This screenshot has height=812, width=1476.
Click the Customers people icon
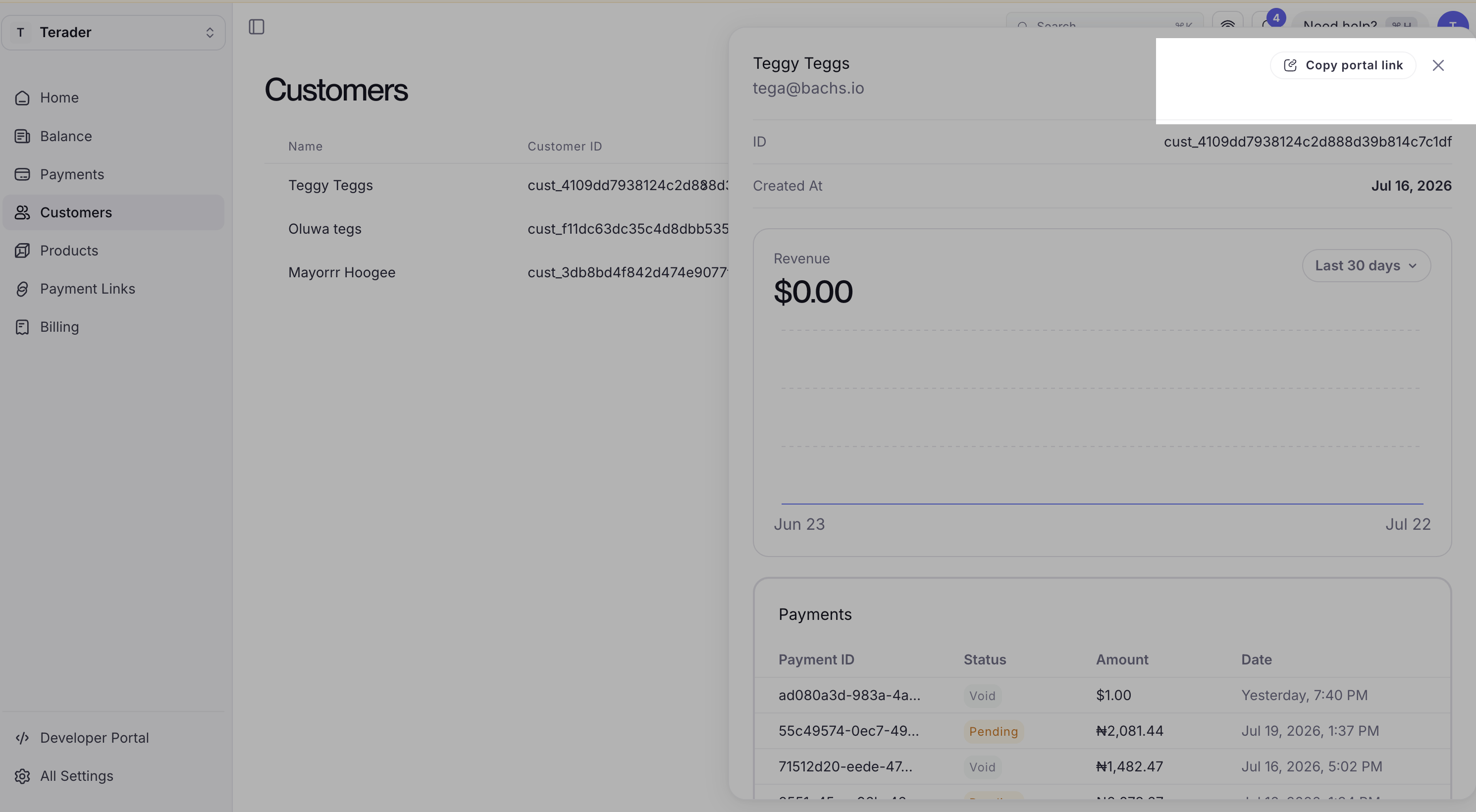click(22, 212)
